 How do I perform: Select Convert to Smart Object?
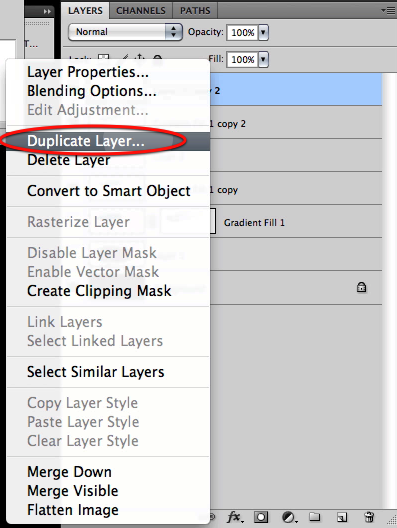(x=108, y=191)
